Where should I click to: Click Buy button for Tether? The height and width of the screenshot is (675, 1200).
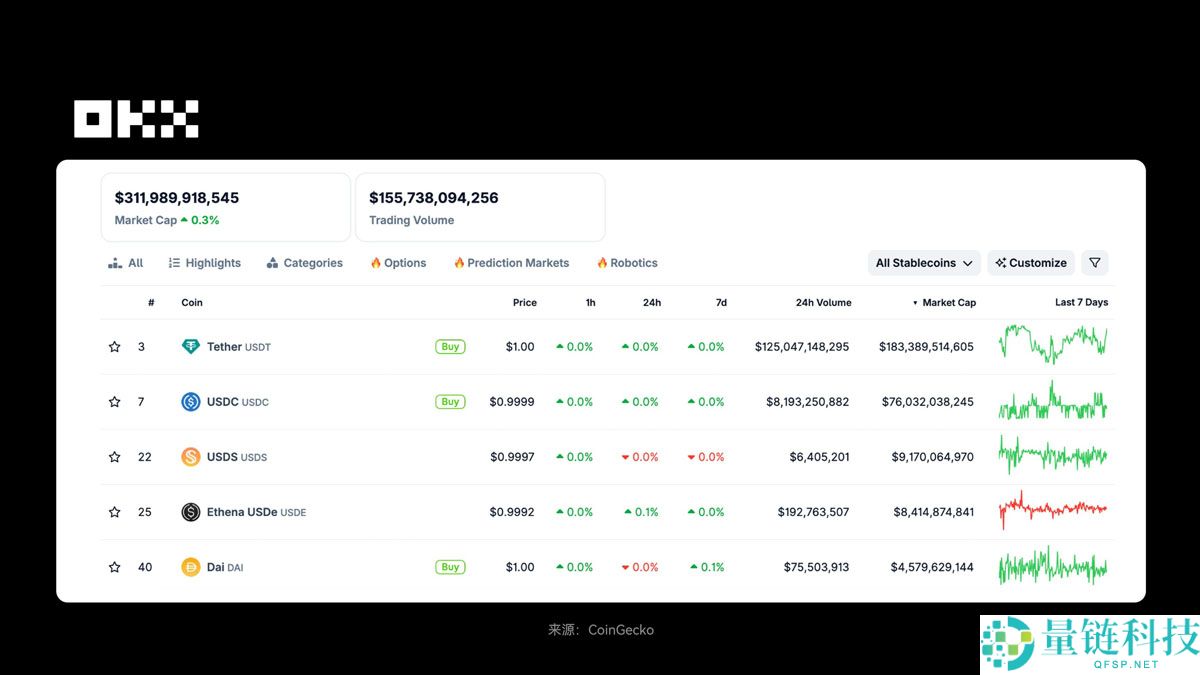(450, 347)
